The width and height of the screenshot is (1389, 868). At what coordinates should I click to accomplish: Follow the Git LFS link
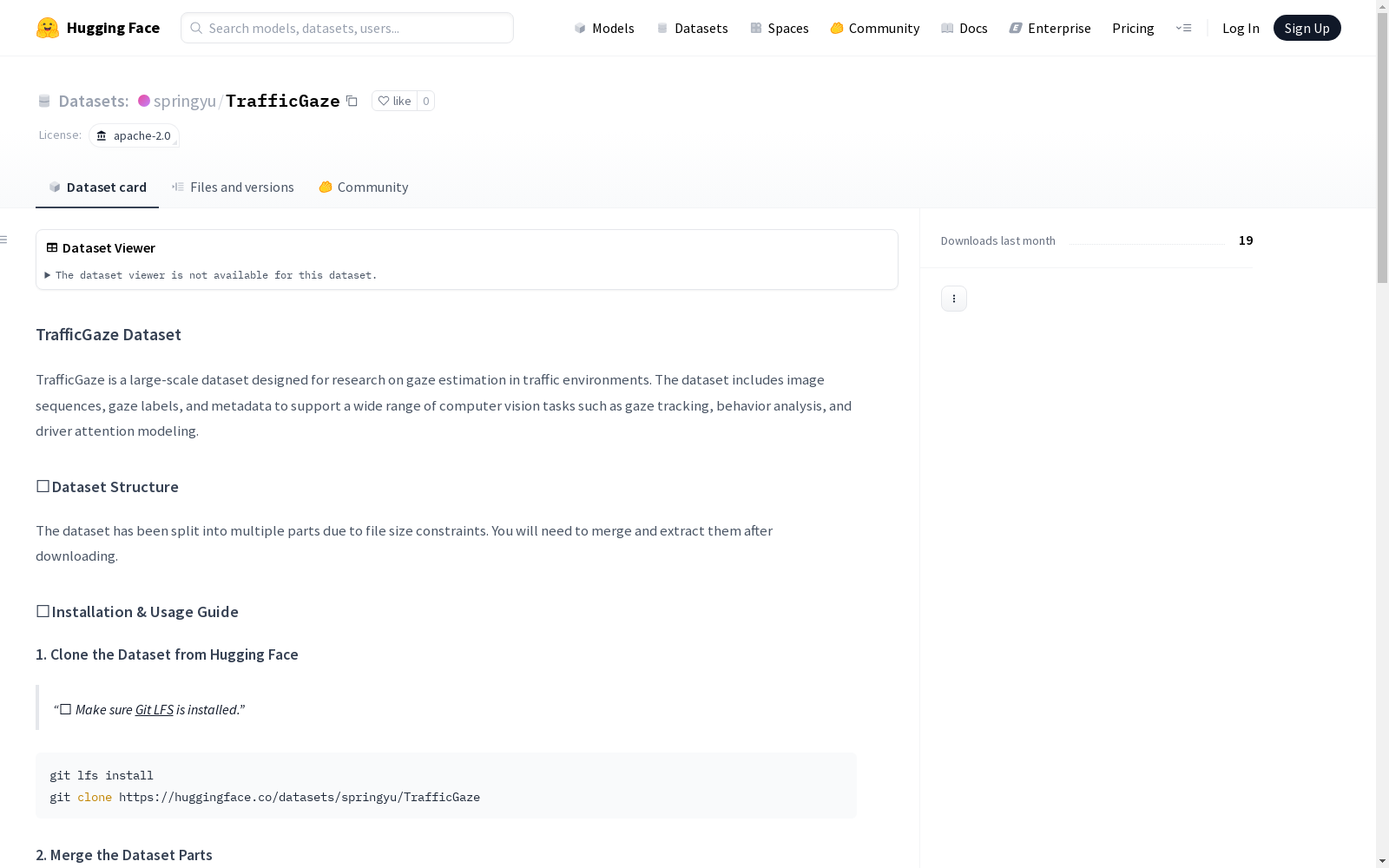click(x=155, y=709)
